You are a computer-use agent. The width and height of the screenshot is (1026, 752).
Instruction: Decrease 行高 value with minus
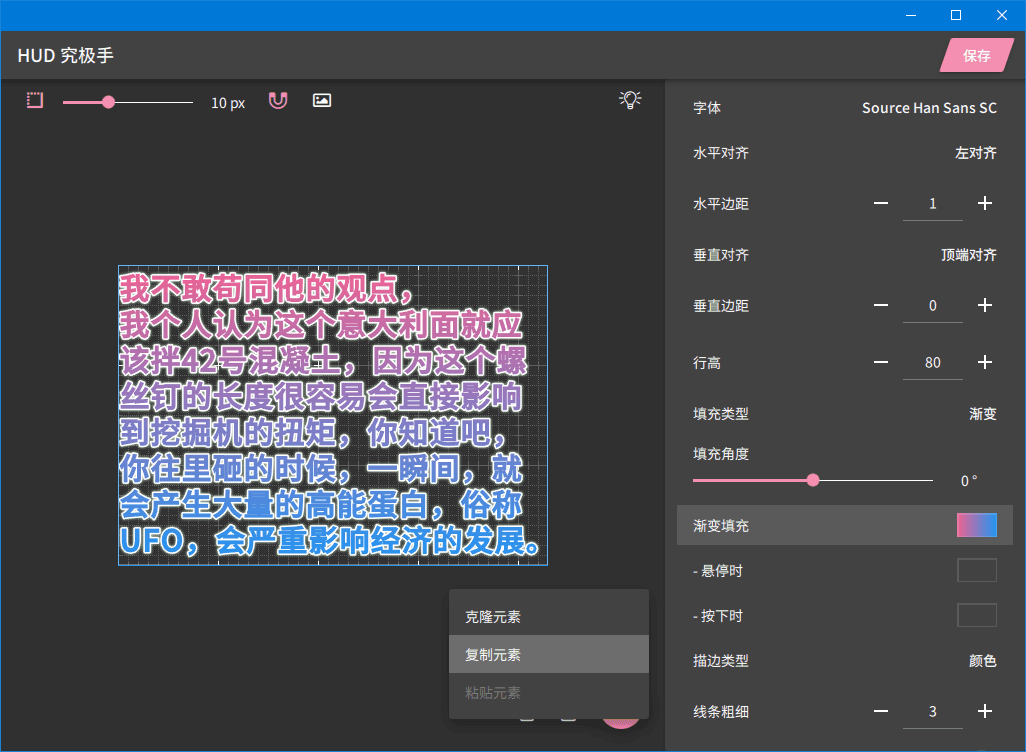881,362
